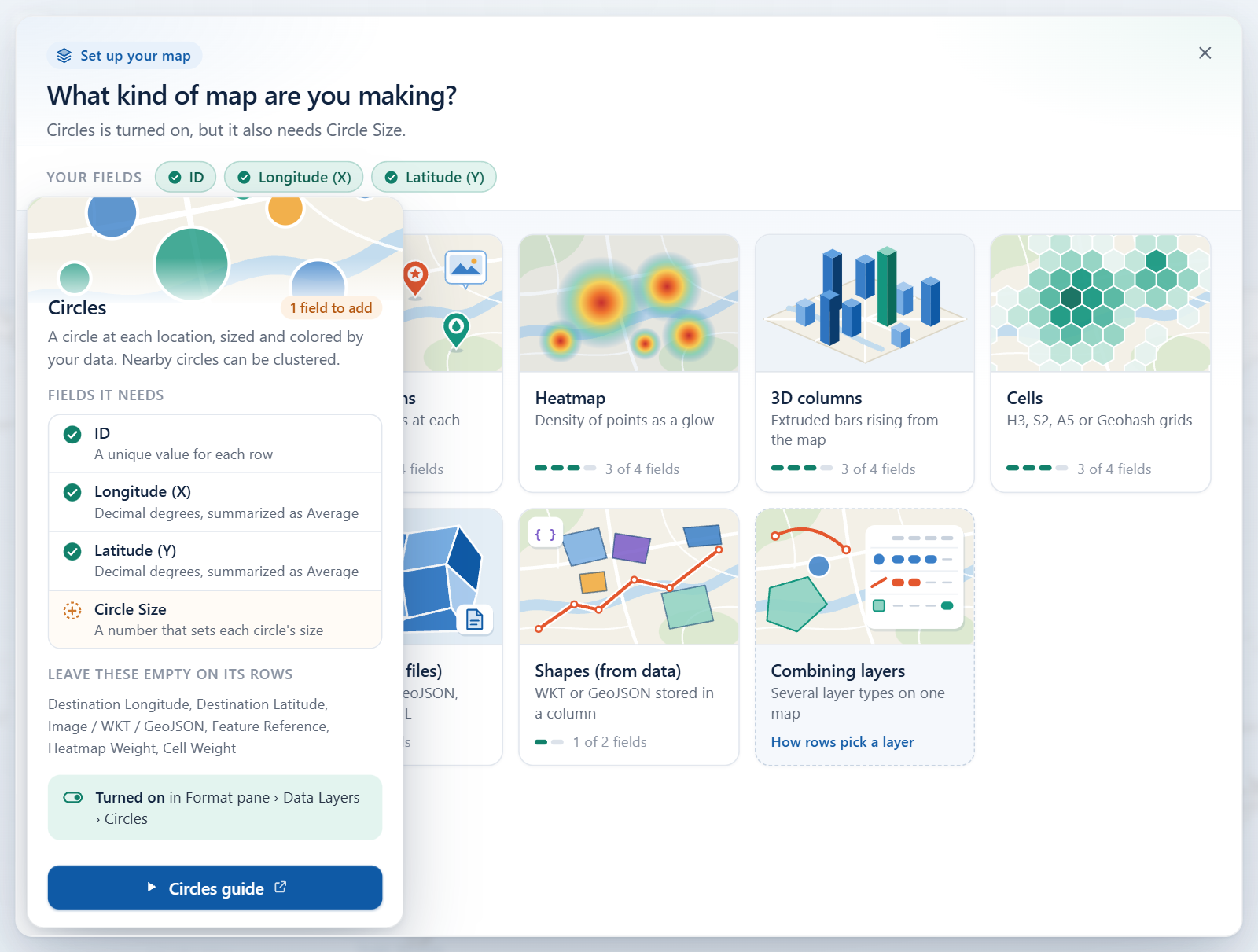
Task: Select the Circle Size field row
Action: [x=215, y=619]
